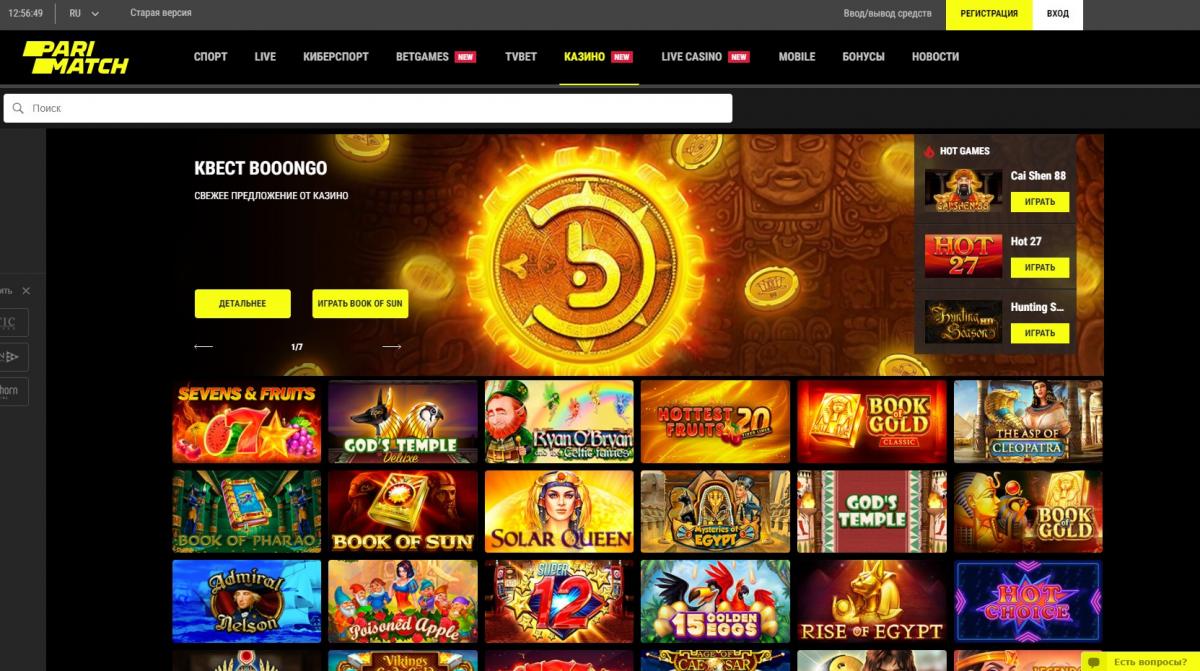Viewport: 1200px width, 671px height.
Task: Expand the RU language dropdown
Action: click(x=84, y=13)
